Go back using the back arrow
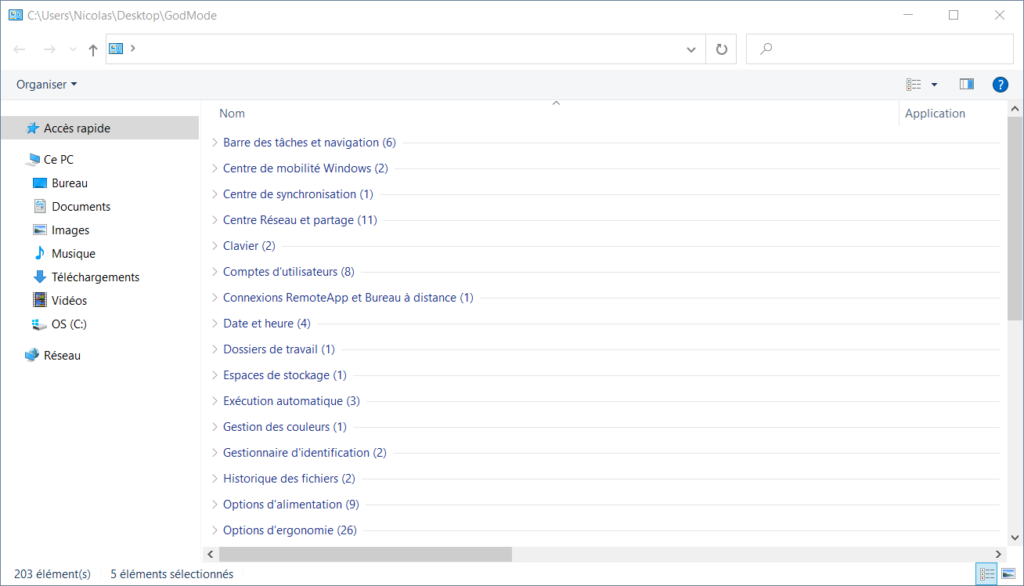Image resolution: width=1024 pixels, height=586 pixels. tap(20, 49)
